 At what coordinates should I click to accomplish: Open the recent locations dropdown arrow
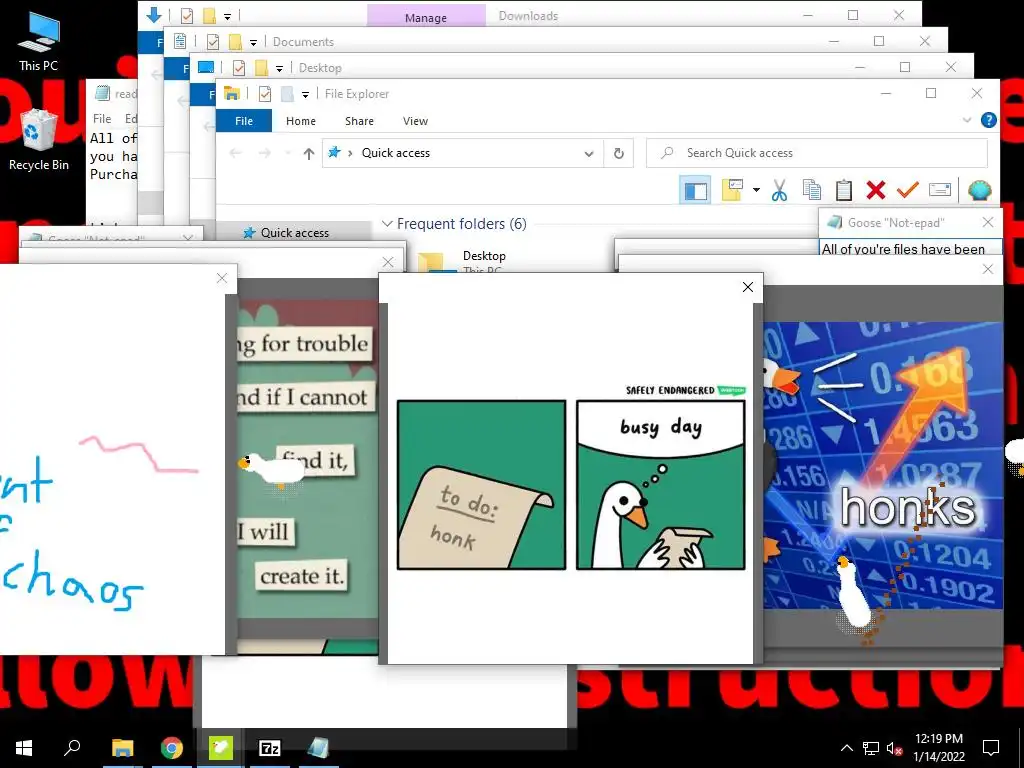[x=288, y=153]
